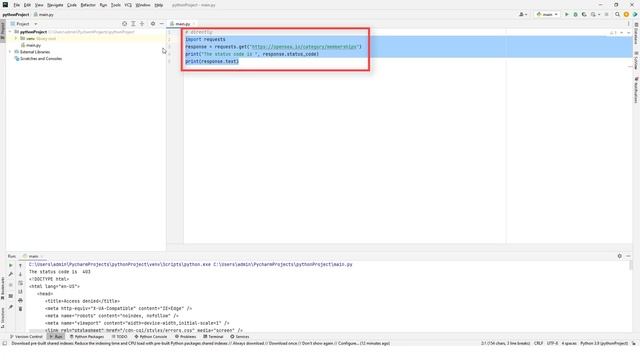Click the Code With Me user icon

(x=523, y=14)
